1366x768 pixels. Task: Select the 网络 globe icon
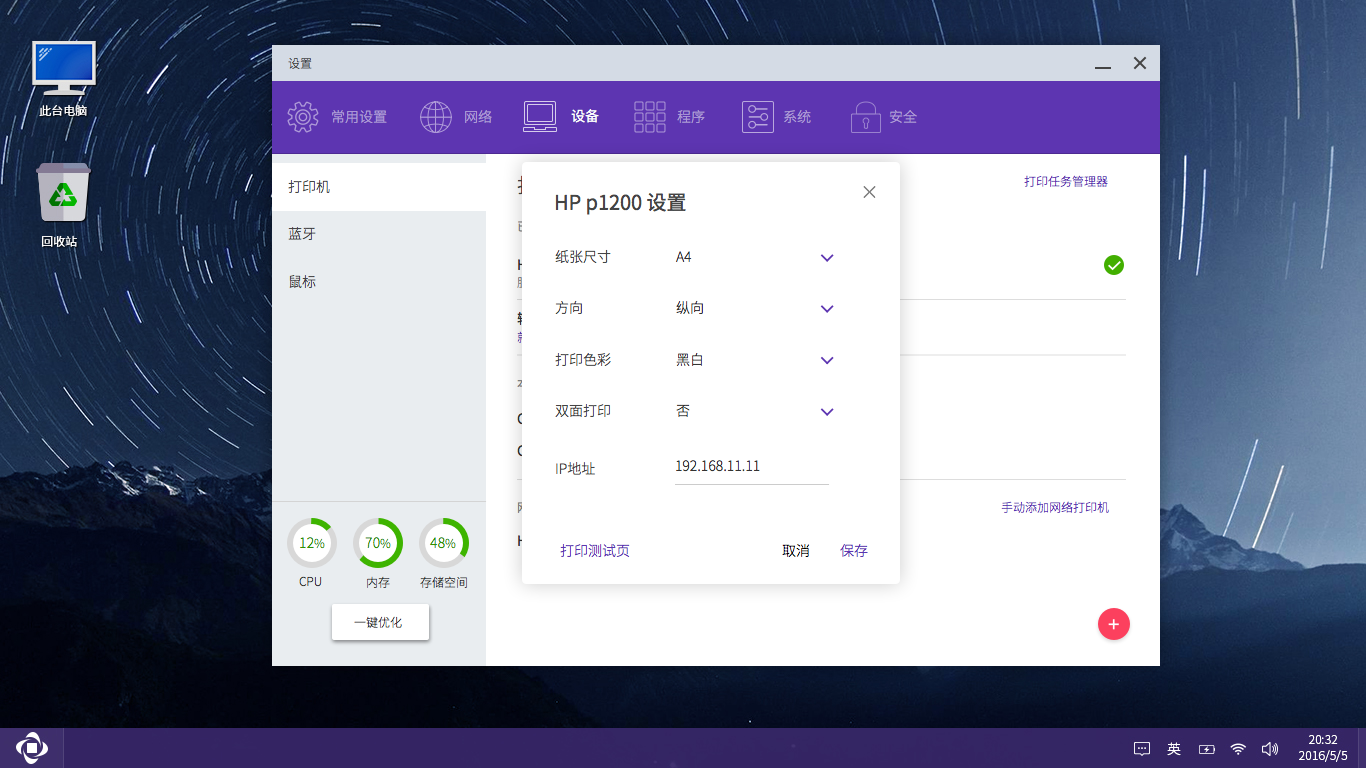pos(436,117)
